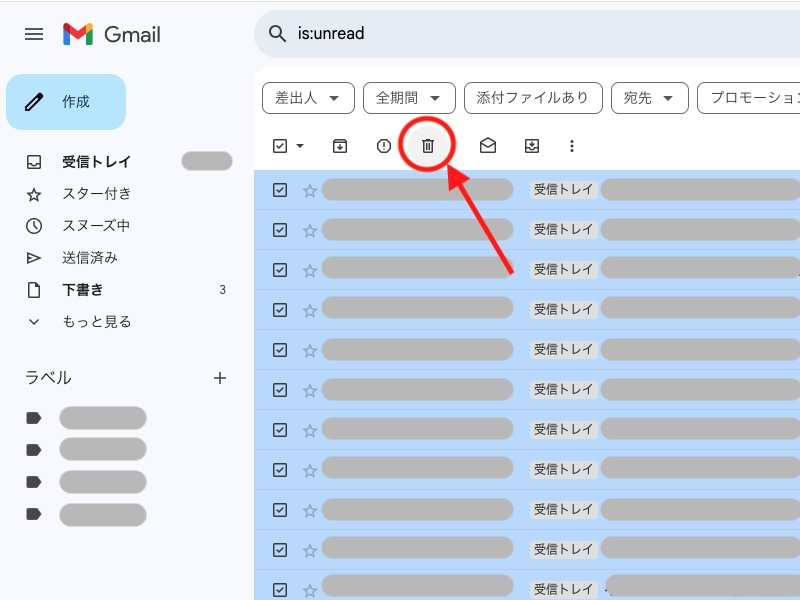Viewport: 800px width, 600px height.
Task: Add a new label with the plus icon
Action: [220, 378]
